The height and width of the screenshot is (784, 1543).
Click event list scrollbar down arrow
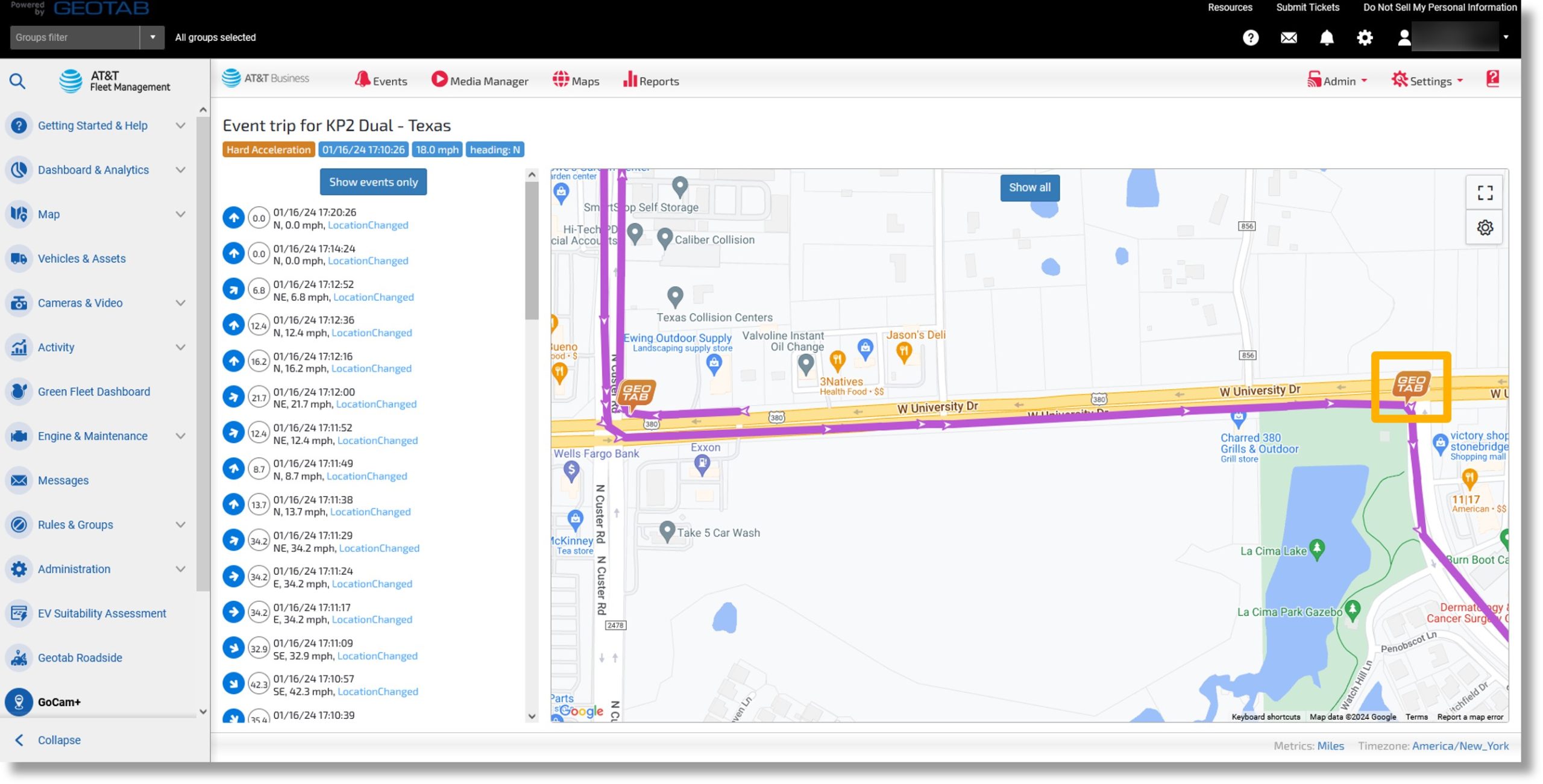532,716
